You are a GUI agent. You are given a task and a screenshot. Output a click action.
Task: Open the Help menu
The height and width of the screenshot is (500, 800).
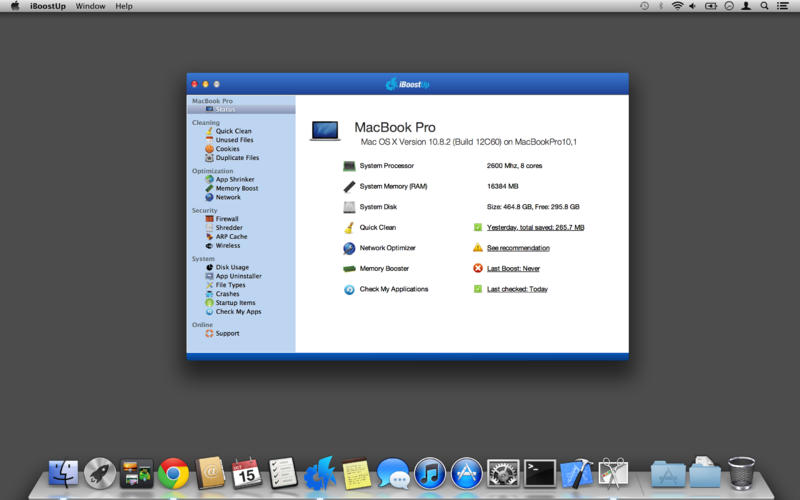(123, 6)
